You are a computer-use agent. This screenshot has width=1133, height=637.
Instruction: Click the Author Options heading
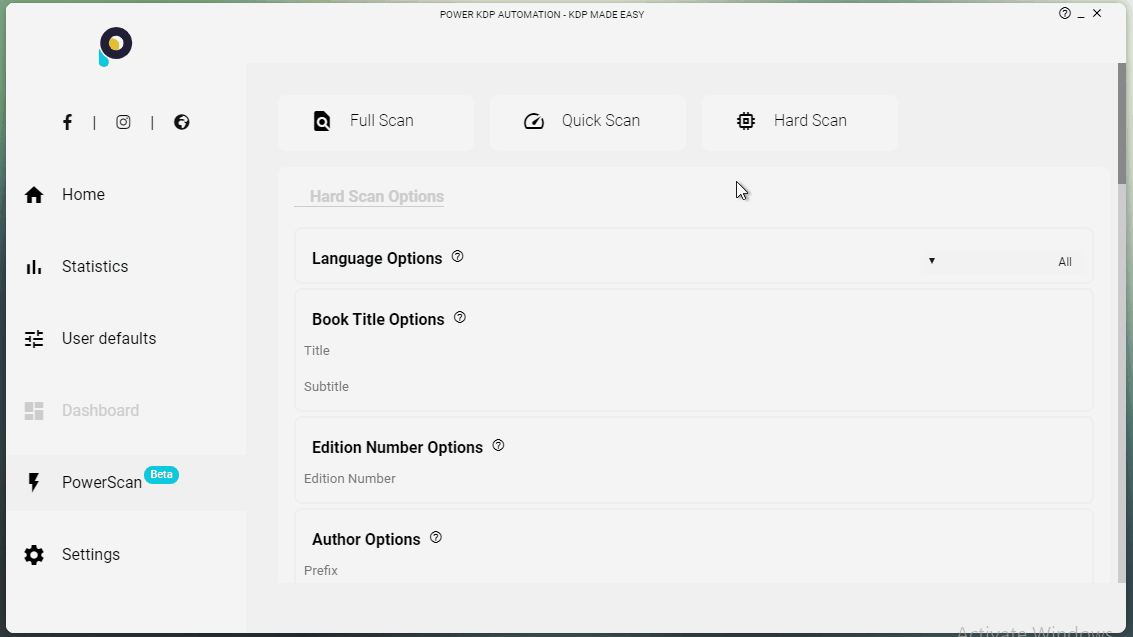click(366, 540)
